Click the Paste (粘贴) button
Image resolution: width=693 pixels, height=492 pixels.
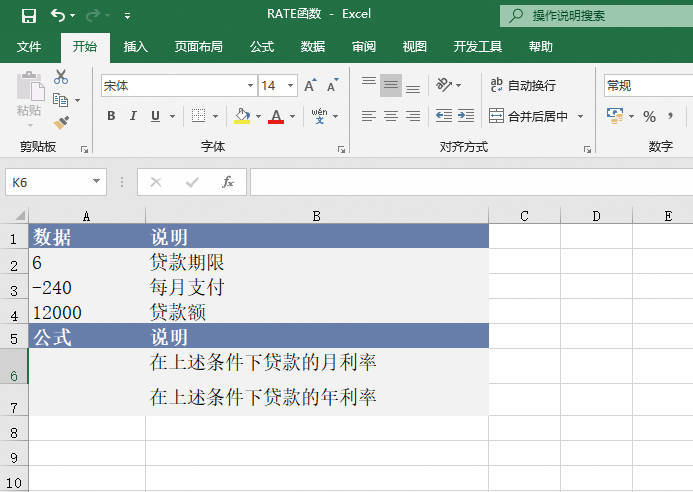coord(30,98)
